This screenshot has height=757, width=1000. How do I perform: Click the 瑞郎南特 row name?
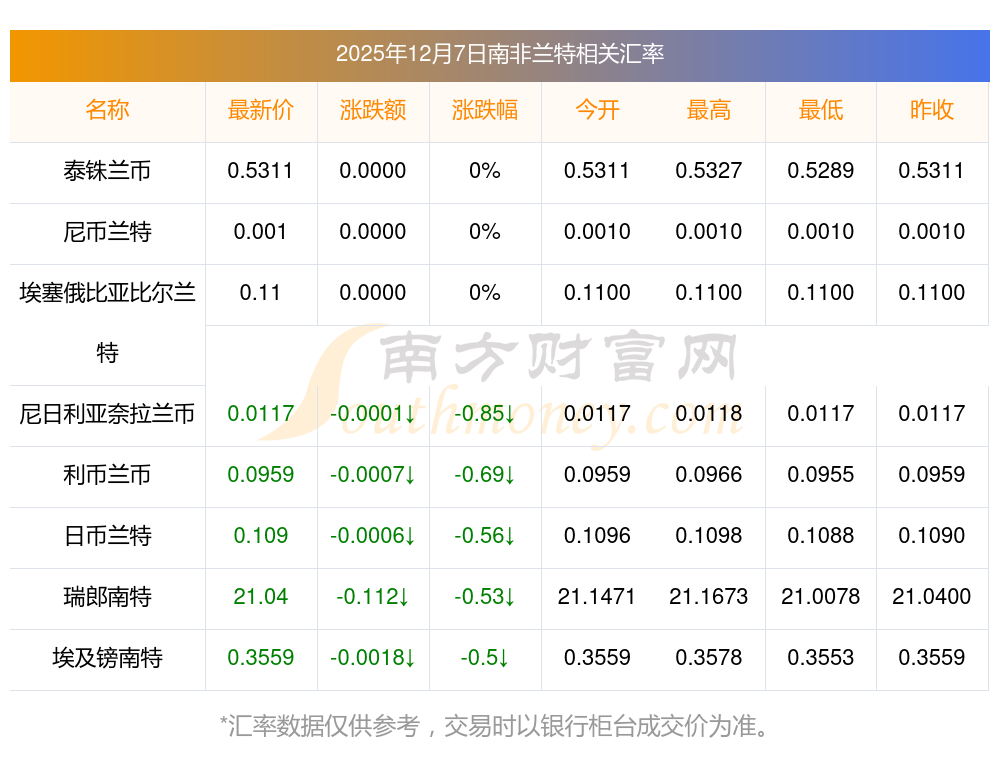click(107, 597)
